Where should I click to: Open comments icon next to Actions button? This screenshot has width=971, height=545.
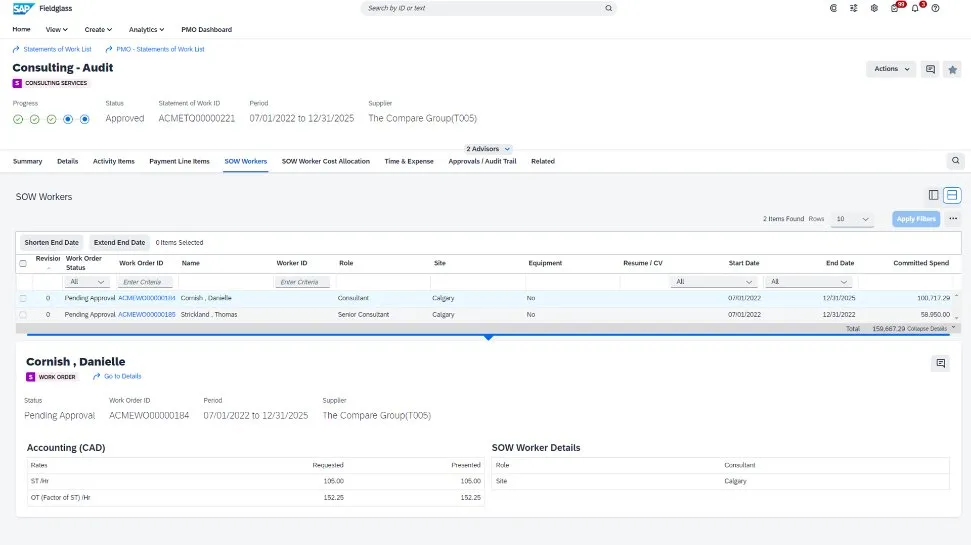[x=930, y=69]
